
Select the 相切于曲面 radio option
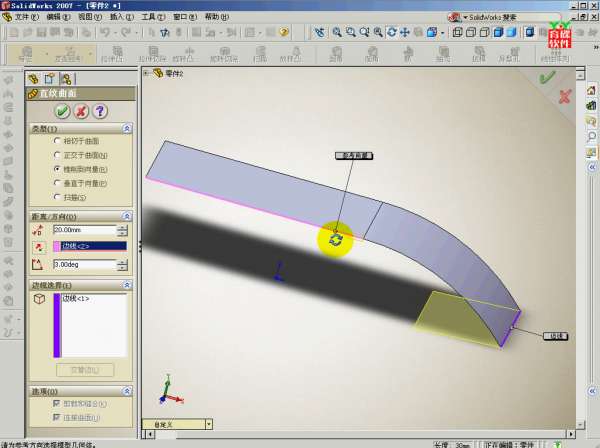(x=57, y=141)
